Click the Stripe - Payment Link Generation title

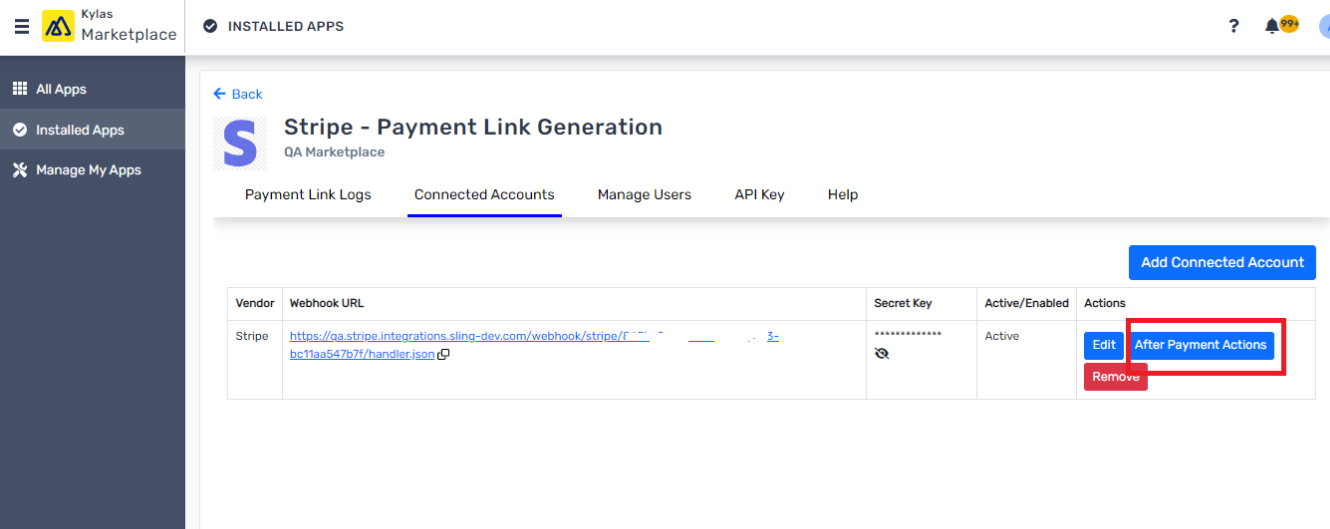(x=473, y=127)
